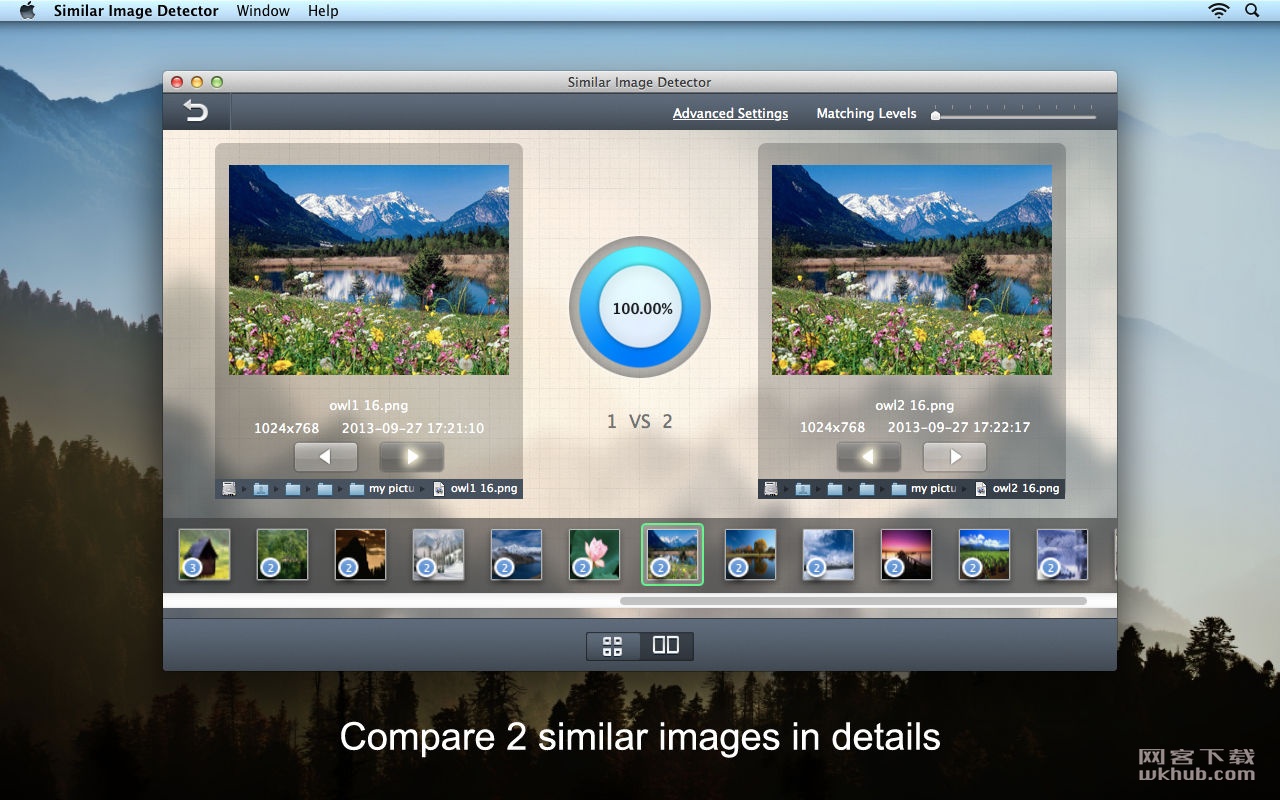1280x800 pixels.
Task: Click the left file name owl1 16.png label
Action: click(x=369, y=405)
